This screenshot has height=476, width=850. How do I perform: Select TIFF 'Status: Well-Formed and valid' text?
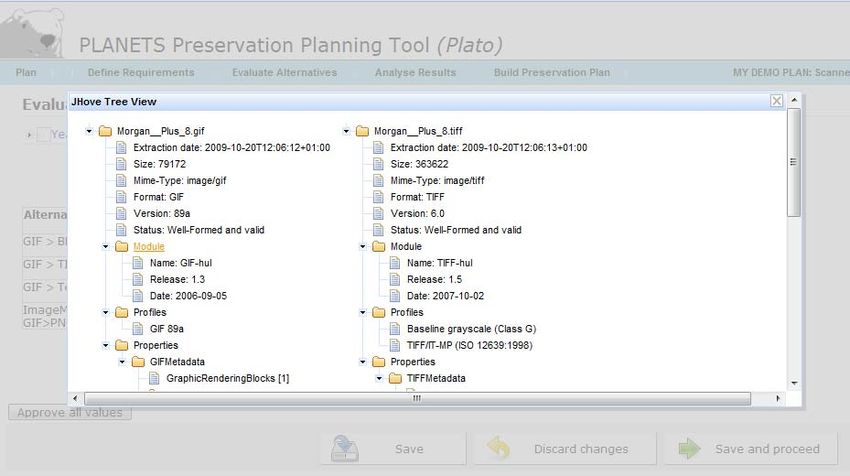click(456, 230)
